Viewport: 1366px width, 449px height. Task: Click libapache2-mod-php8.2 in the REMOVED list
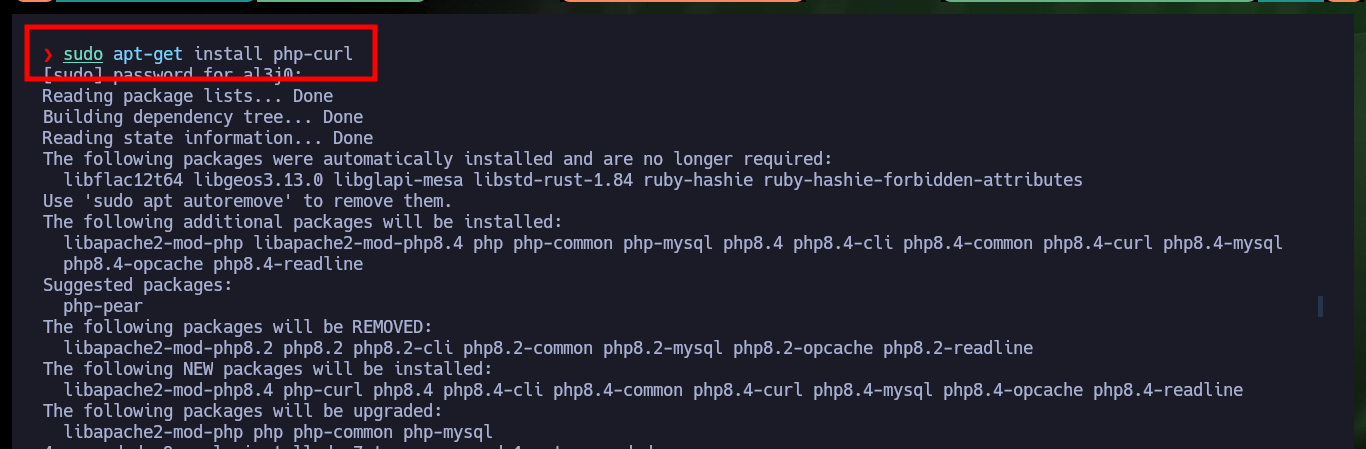pyautogui.click(x=168, y=348)
